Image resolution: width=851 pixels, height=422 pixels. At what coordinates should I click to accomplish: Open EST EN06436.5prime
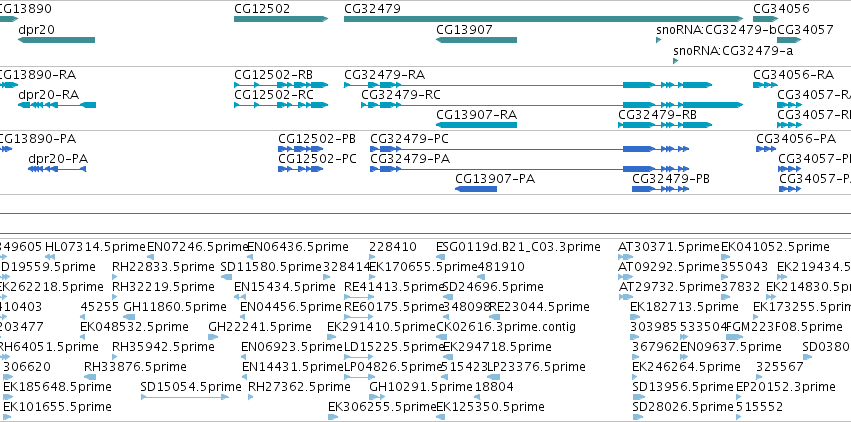297,247
